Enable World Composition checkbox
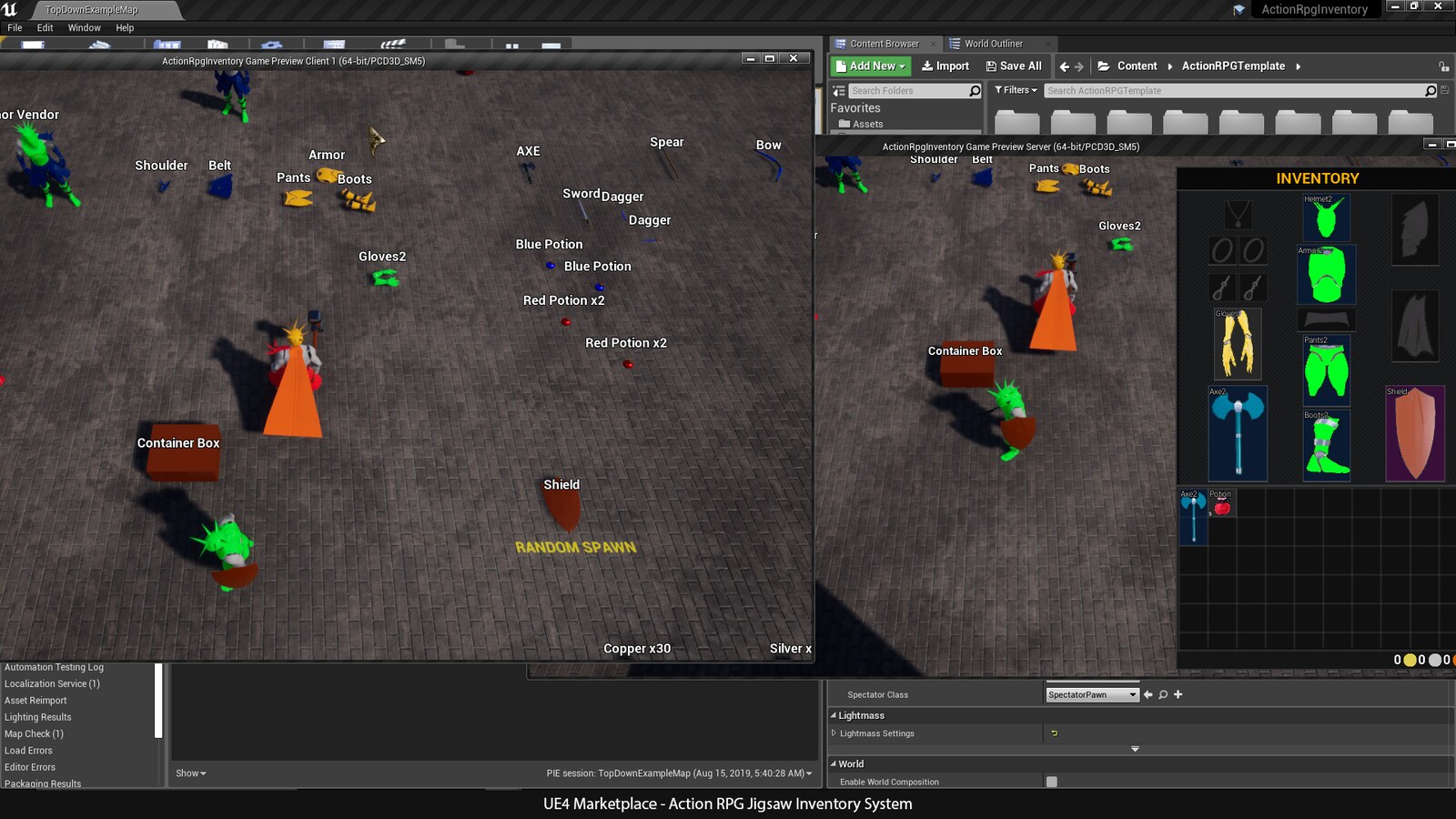The width and height of the screenshot is (1456, 819). point(1052,781)
